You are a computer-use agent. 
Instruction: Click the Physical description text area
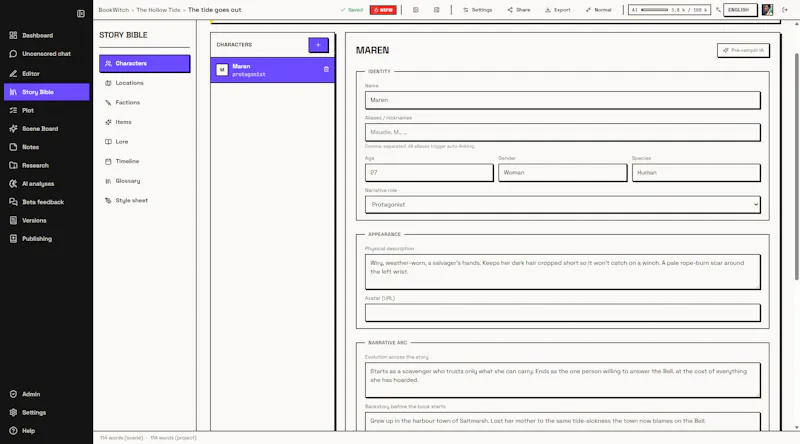(x=562, y=272)
